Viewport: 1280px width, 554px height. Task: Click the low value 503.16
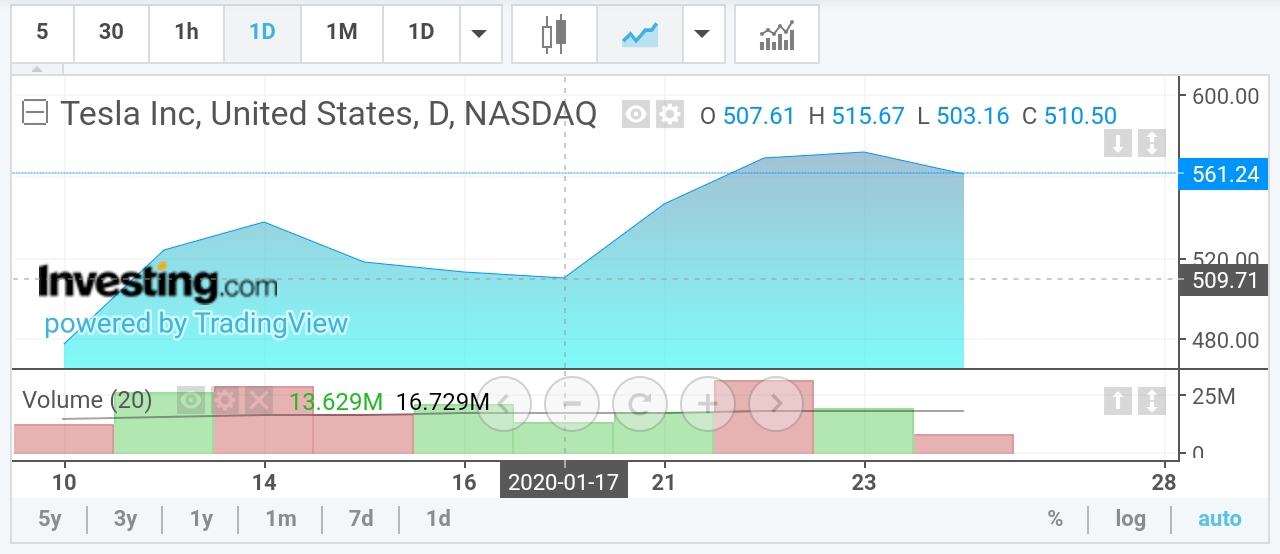973,116
